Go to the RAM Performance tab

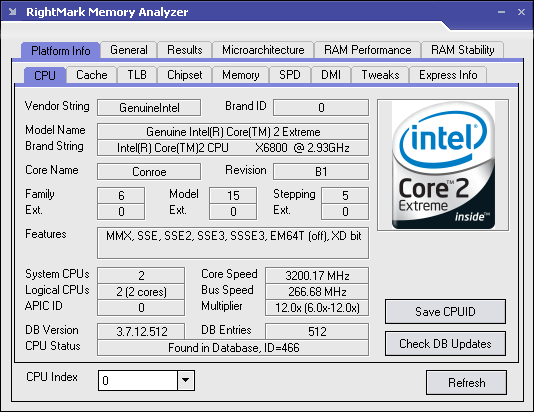(x=367, y=50)
